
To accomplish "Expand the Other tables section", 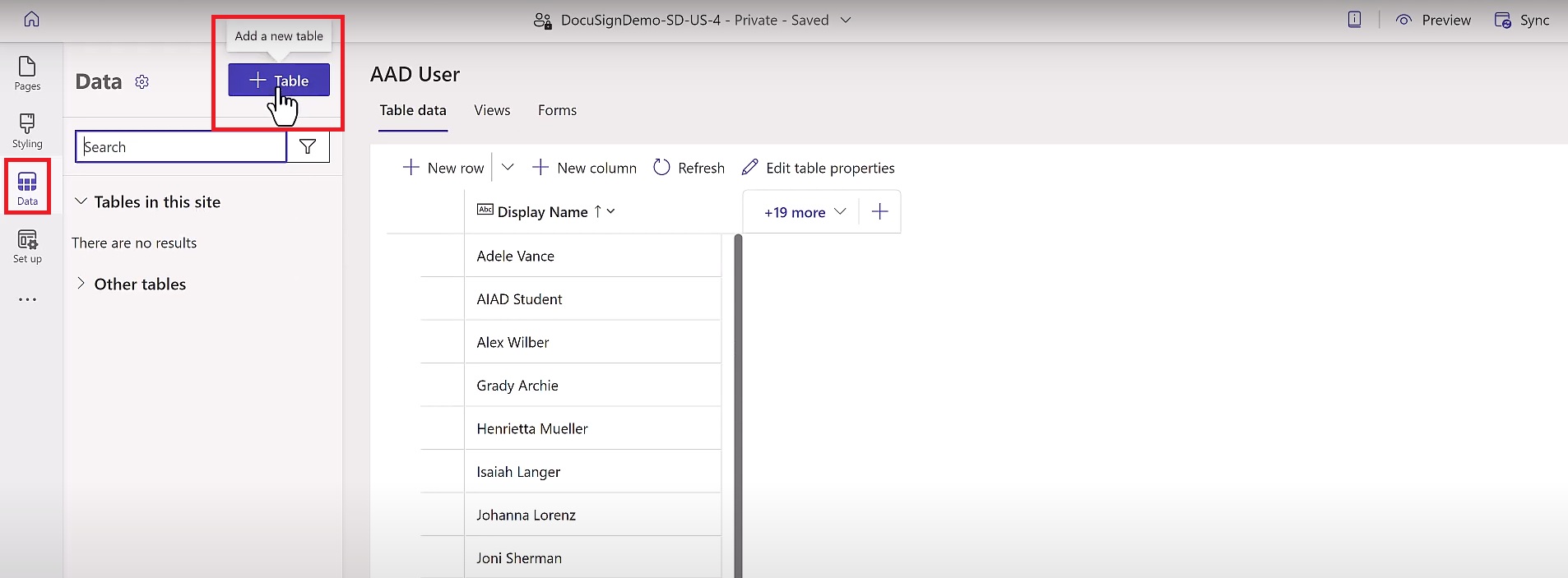I will pos(81,284).
